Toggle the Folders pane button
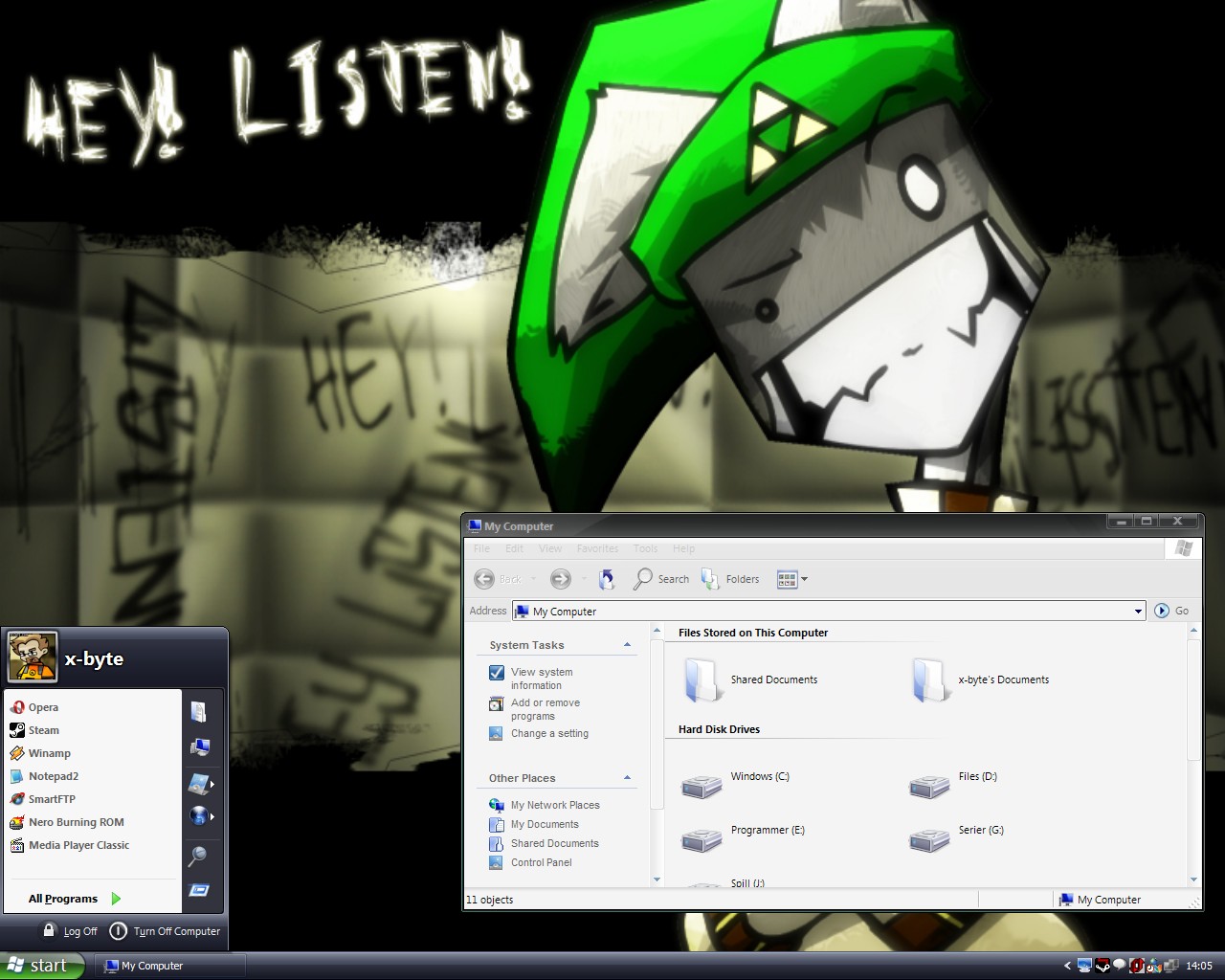The width and height of the screenshot is (1225, 980). 730,579
